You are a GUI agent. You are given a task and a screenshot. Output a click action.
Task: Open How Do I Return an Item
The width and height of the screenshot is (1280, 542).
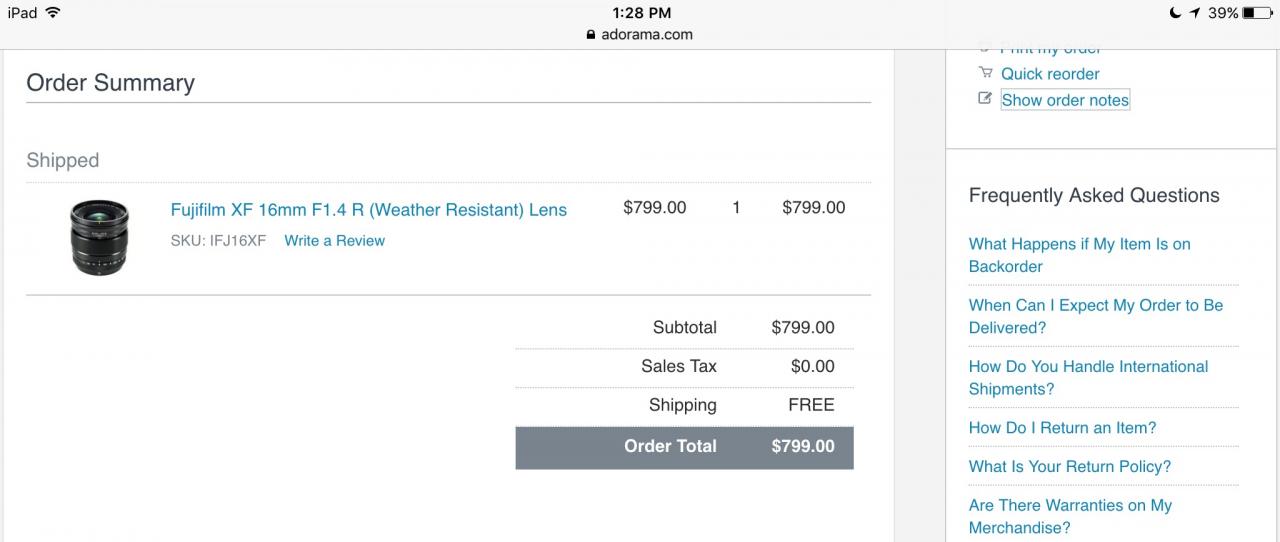[1062, 427]
